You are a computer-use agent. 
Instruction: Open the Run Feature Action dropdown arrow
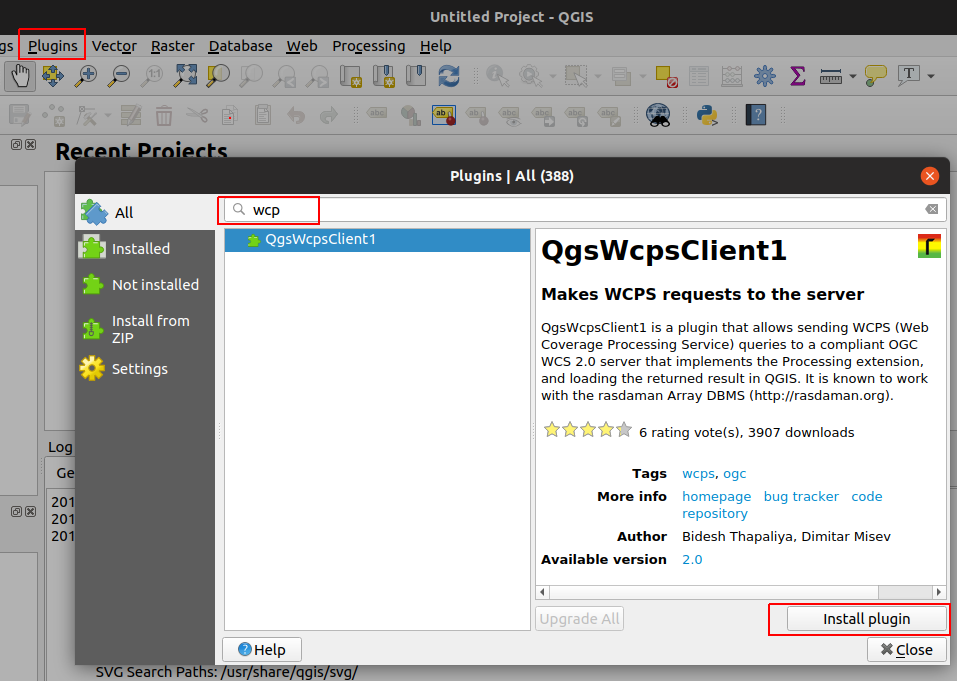pos(552,76)
